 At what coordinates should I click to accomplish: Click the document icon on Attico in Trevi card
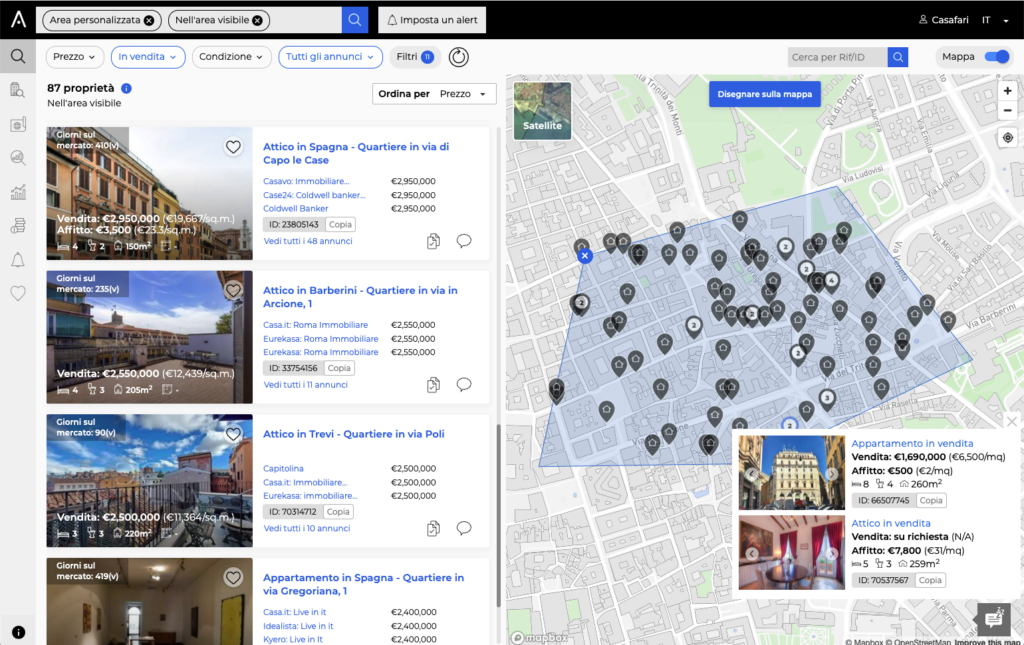(433, 528)
